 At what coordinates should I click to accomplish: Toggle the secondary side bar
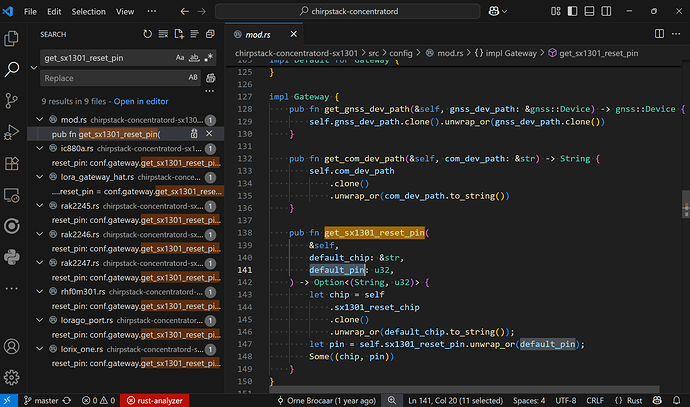pyautogui.click(x=606, y=11)
